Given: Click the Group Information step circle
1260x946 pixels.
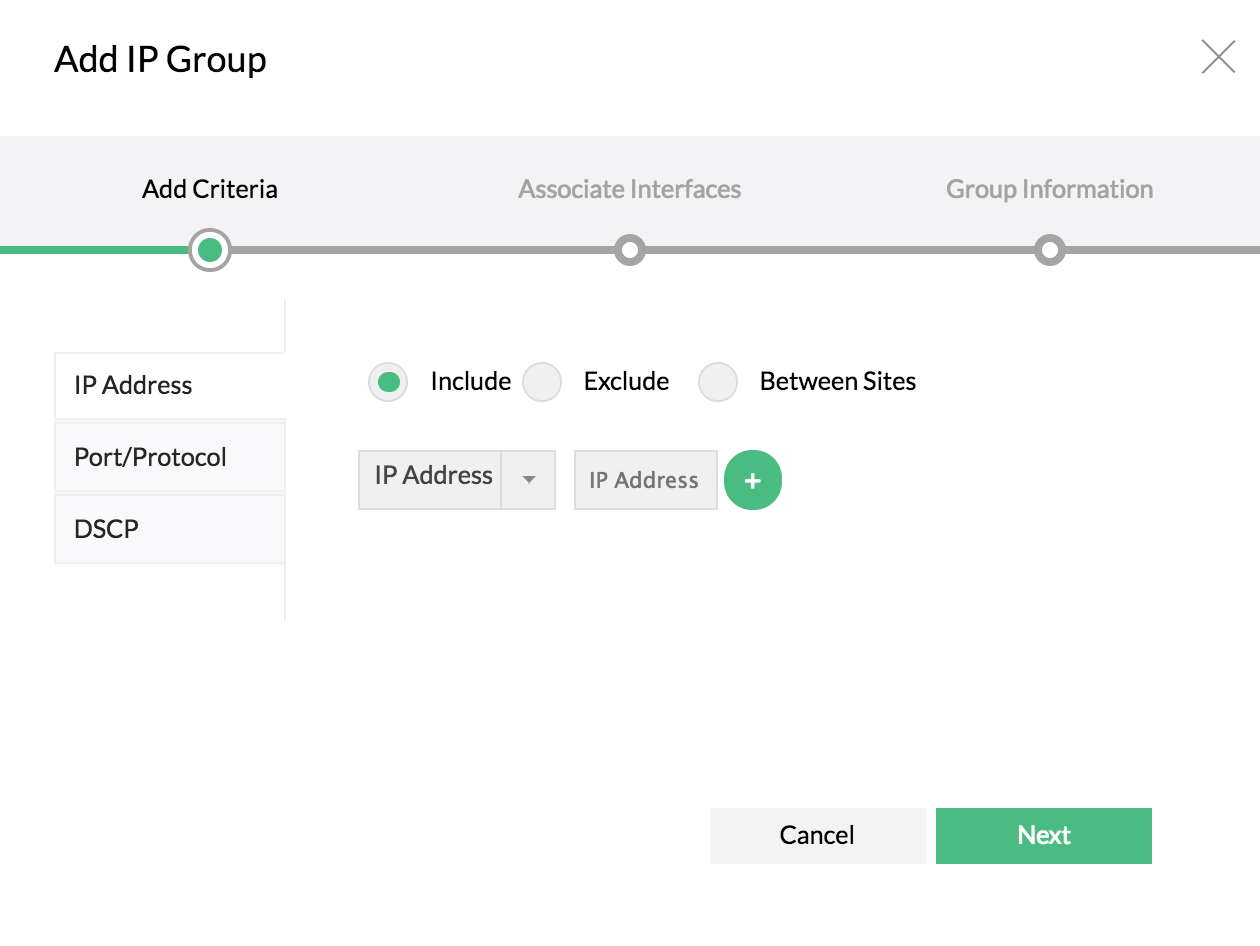Looking at the screenshot, I should pos(1049,250).
